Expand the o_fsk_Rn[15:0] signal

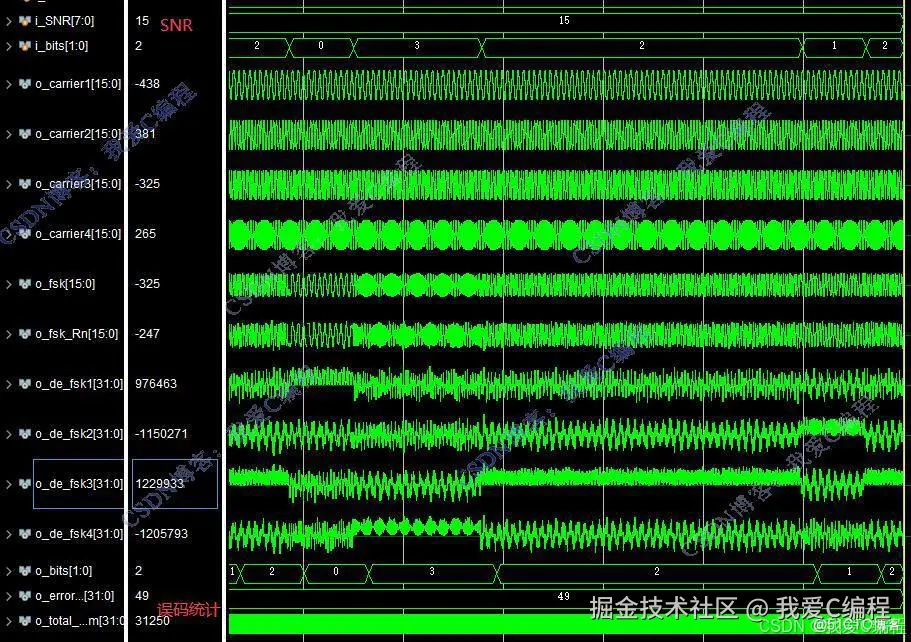click(9, 334)
